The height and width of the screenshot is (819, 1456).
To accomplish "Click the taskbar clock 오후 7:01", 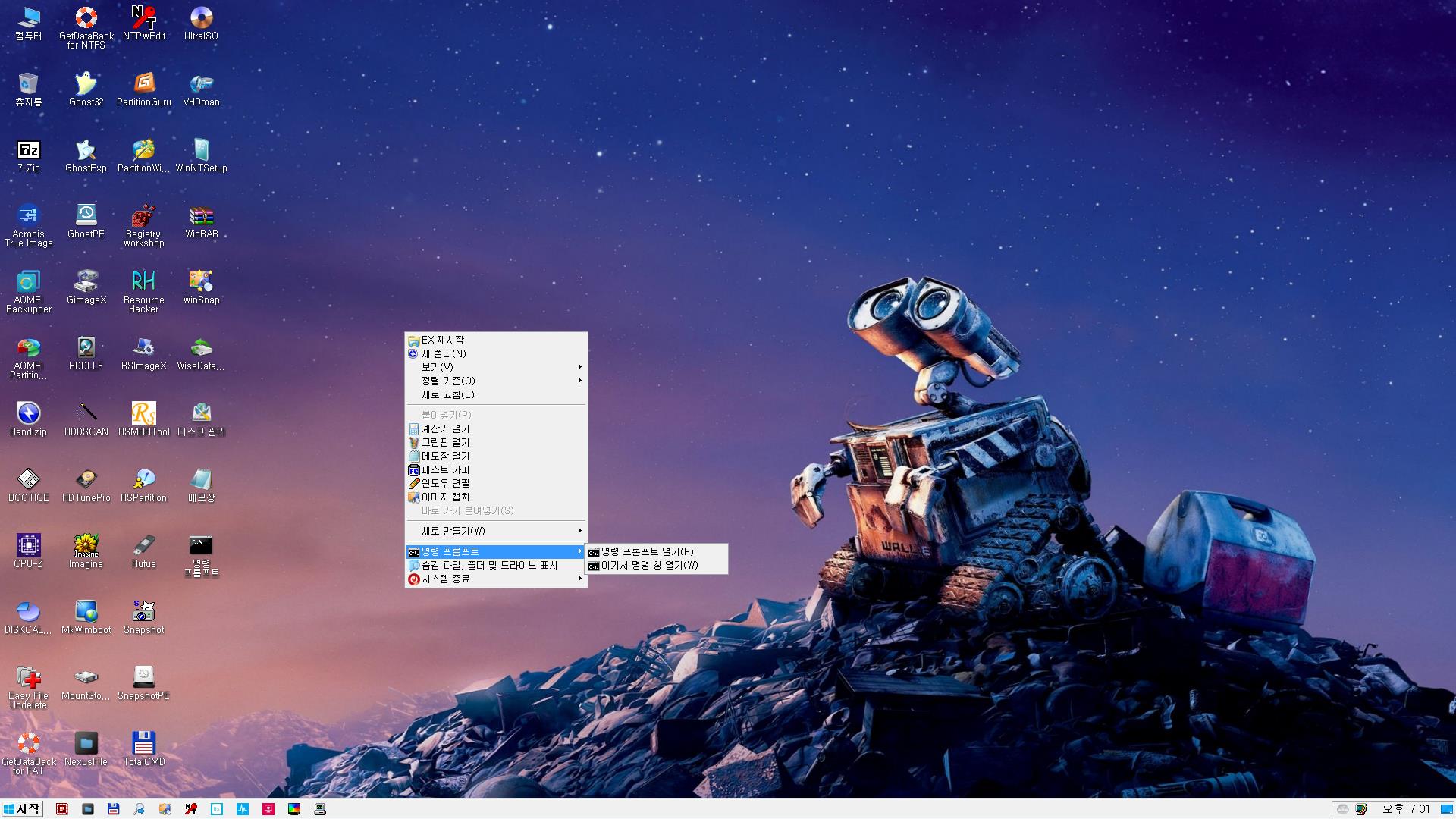I will pyautogui.click(x=1406, y=809).
